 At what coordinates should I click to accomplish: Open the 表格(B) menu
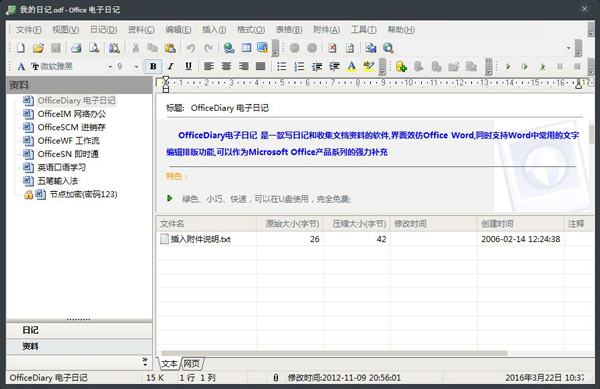tap(289, 30)
